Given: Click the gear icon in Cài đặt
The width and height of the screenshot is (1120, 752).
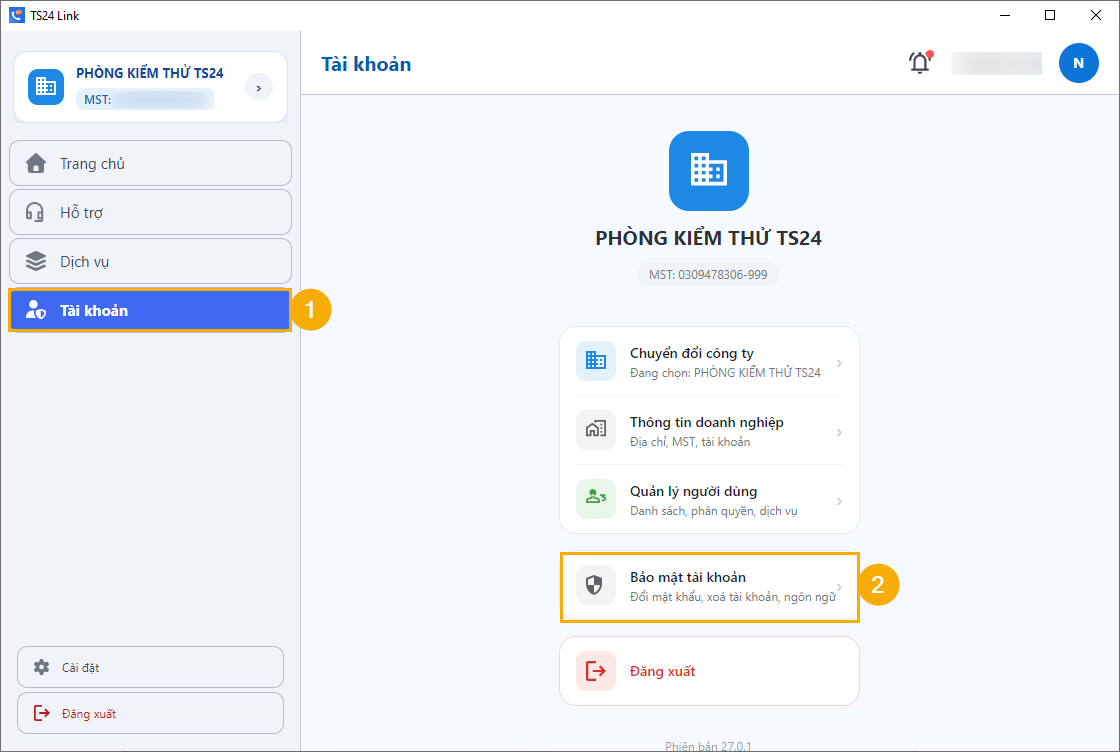Looking at the screenshot, I should pos(41,667).
